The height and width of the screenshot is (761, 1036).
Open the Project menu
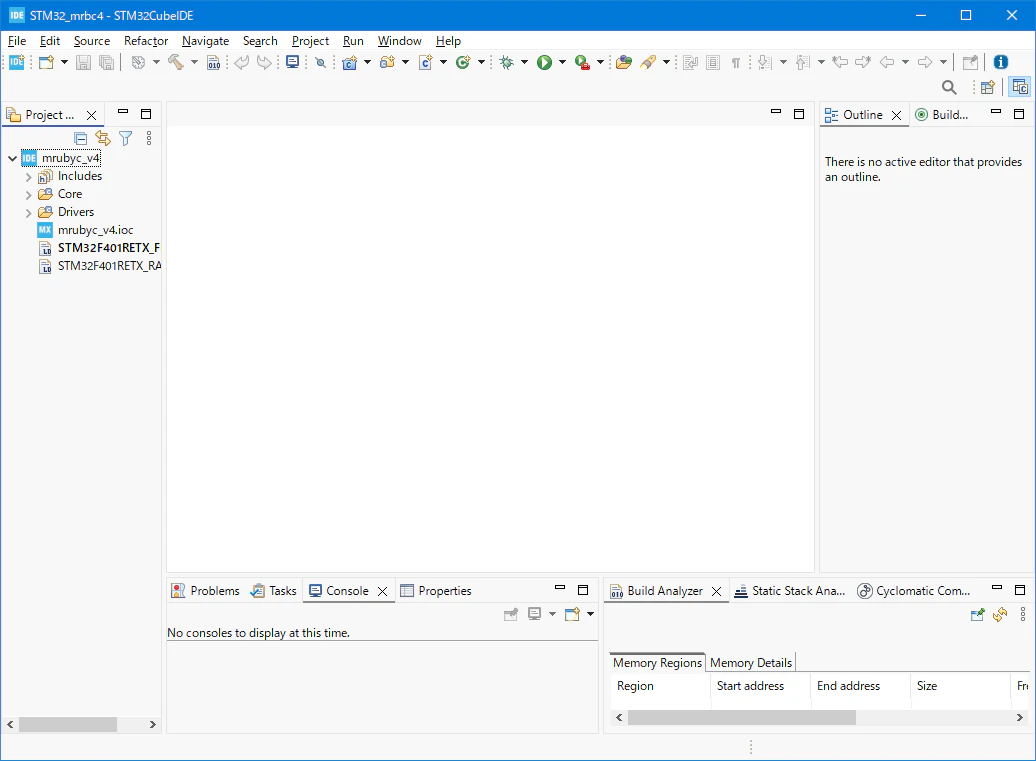[311, 41]
